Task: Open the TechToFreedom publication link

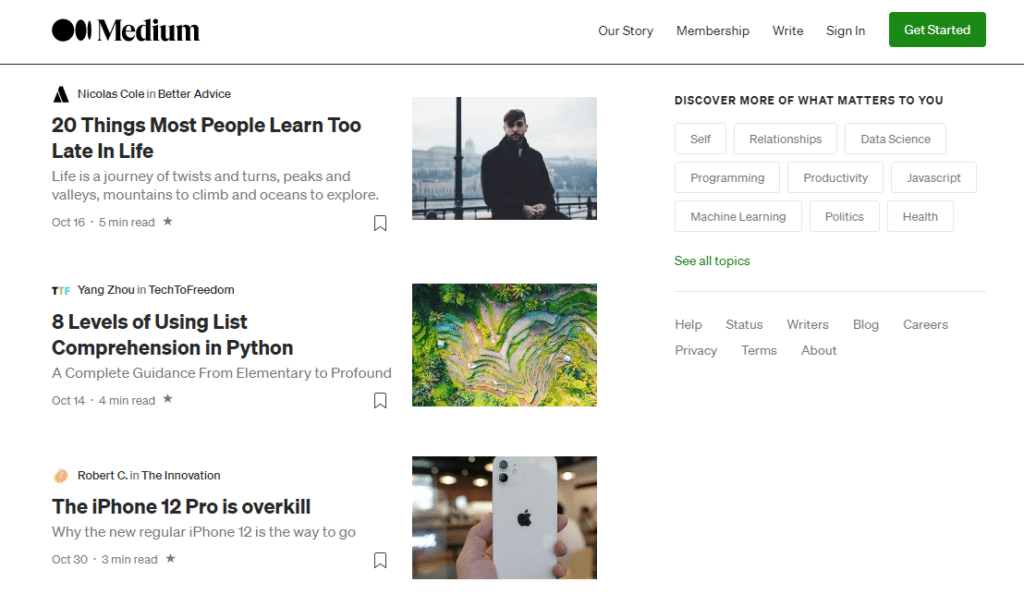Action: tap(191, 290)
